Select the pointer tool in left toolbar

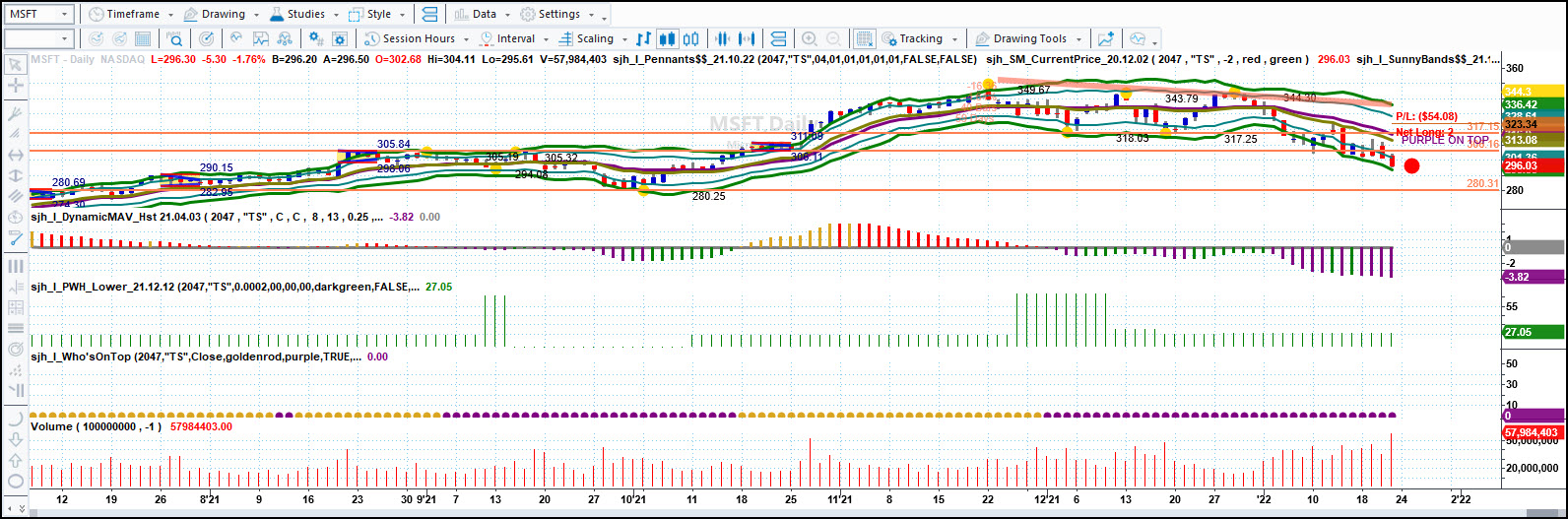[x=16, y=65]
